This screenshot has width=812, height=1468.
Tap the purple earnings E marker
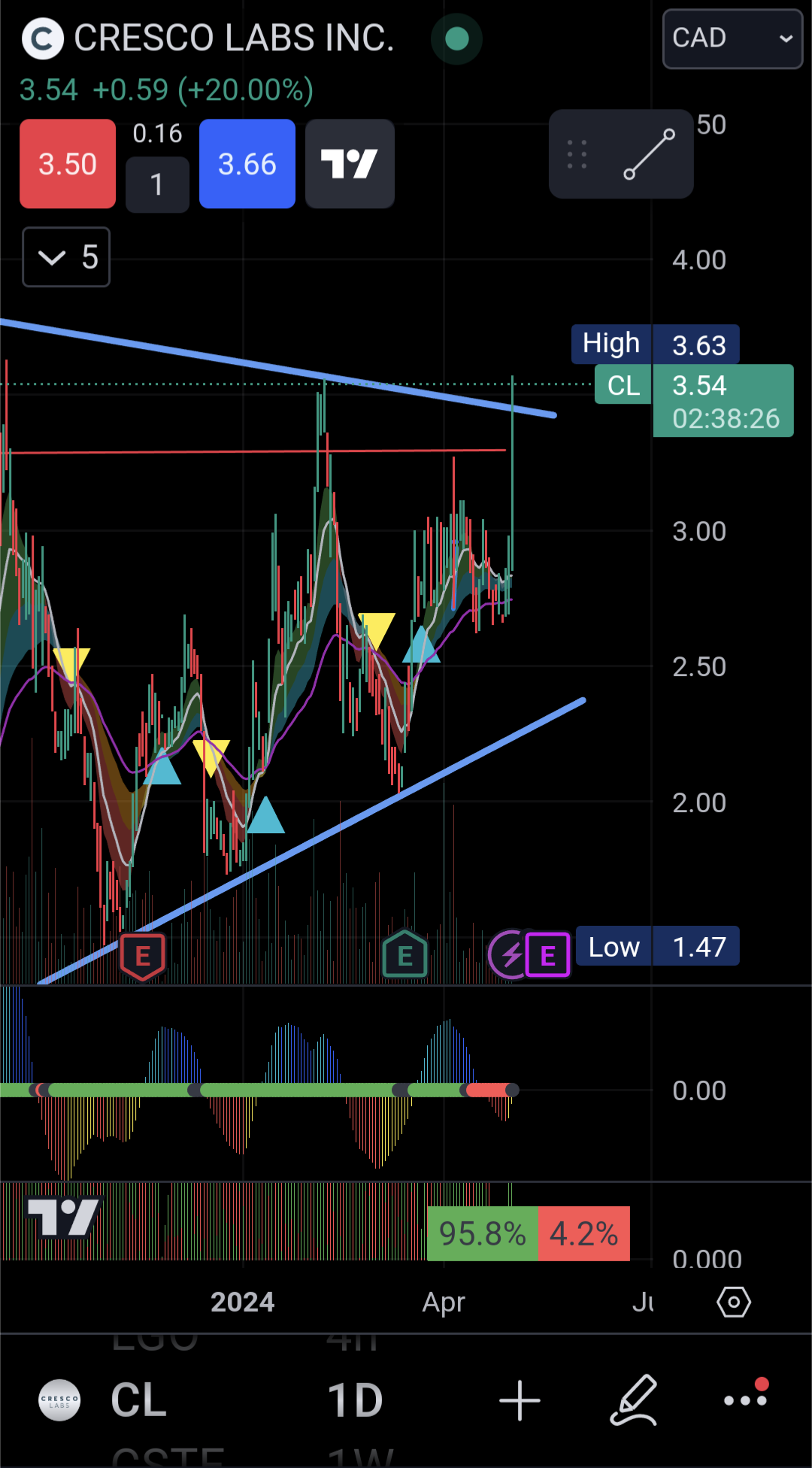coord(547,956)
